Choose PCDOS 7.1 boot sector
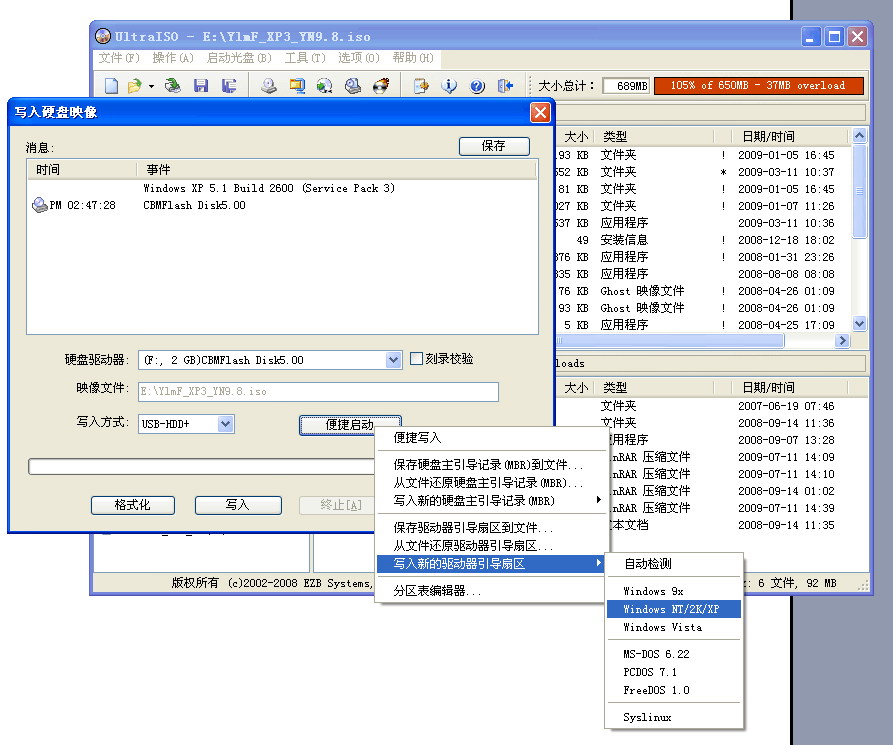The image size is (893, 745). pyautogui.click(x=674, y=673)
